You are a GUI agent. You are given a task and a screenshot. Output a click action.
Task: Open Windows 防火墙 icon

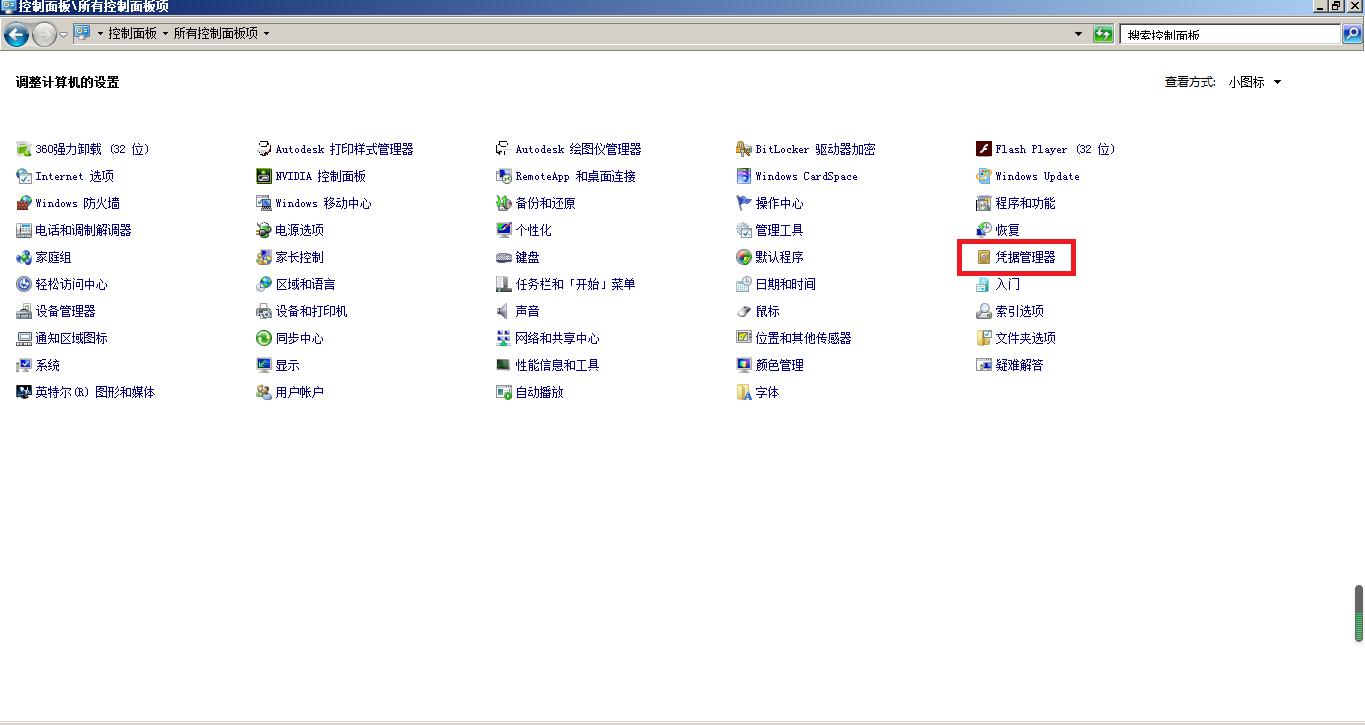pos(24,203)
